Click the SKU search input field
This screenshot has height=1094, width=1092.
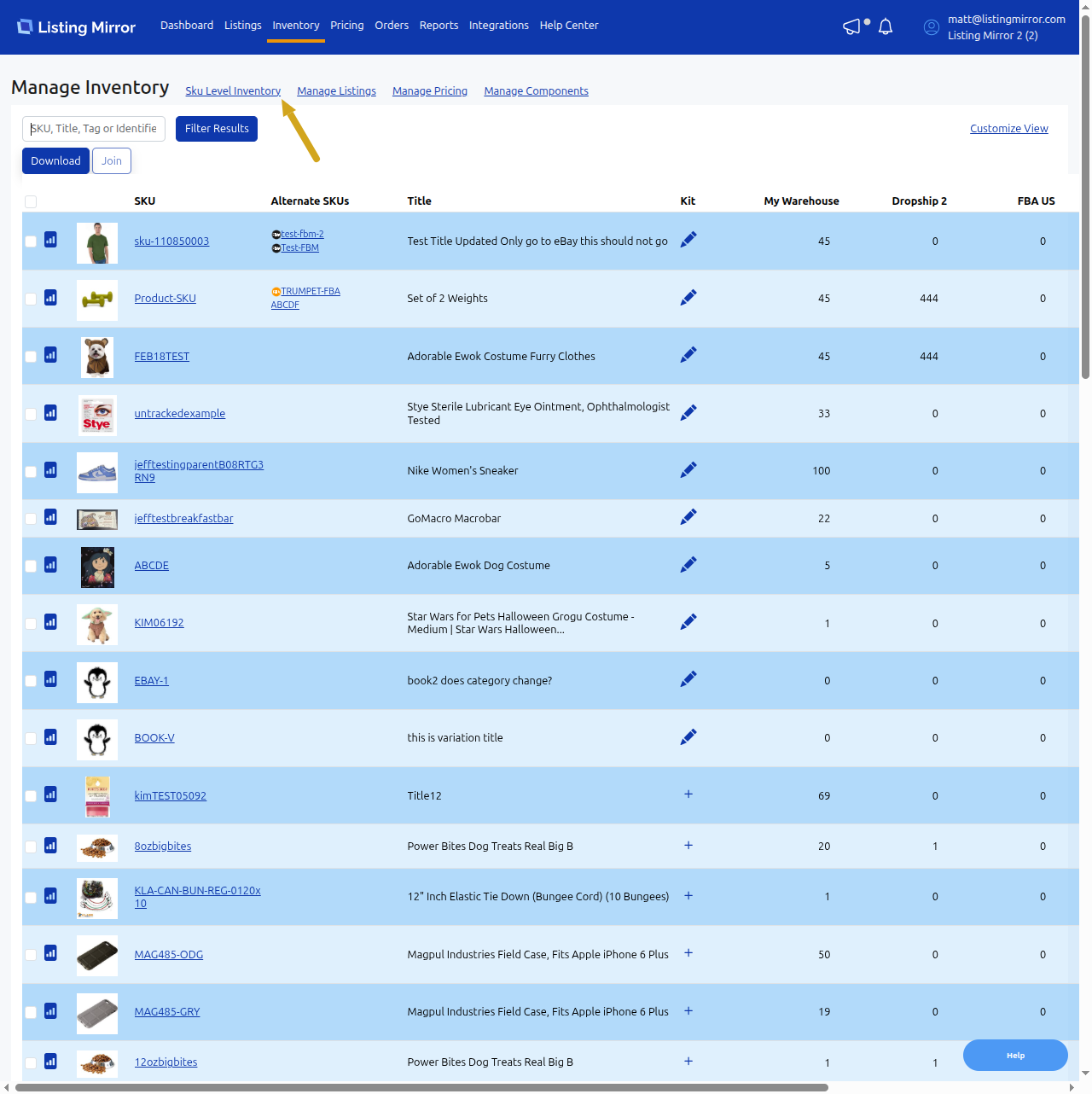coord(94,129)
